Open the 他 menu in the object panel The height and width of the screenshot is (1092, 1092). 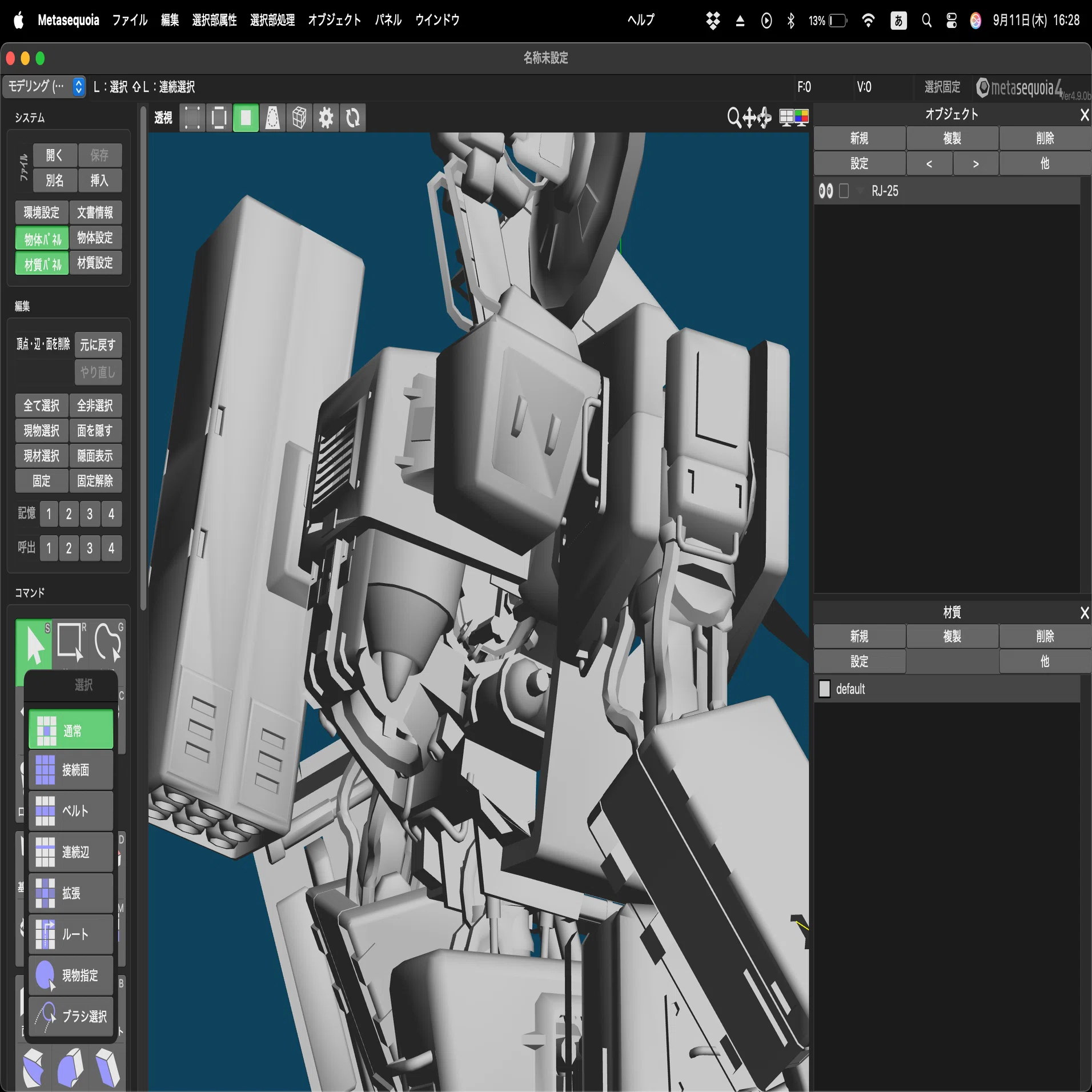coord(1045,164)
